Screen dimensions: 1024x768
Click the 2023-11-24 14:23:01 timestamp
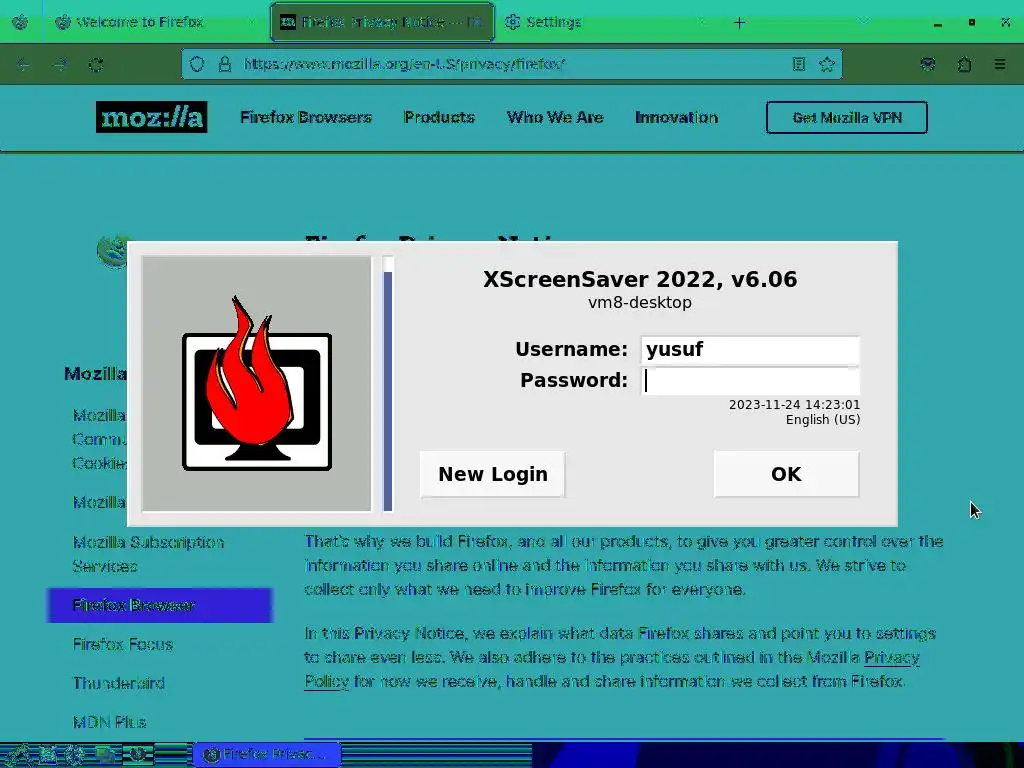(794, 405)
